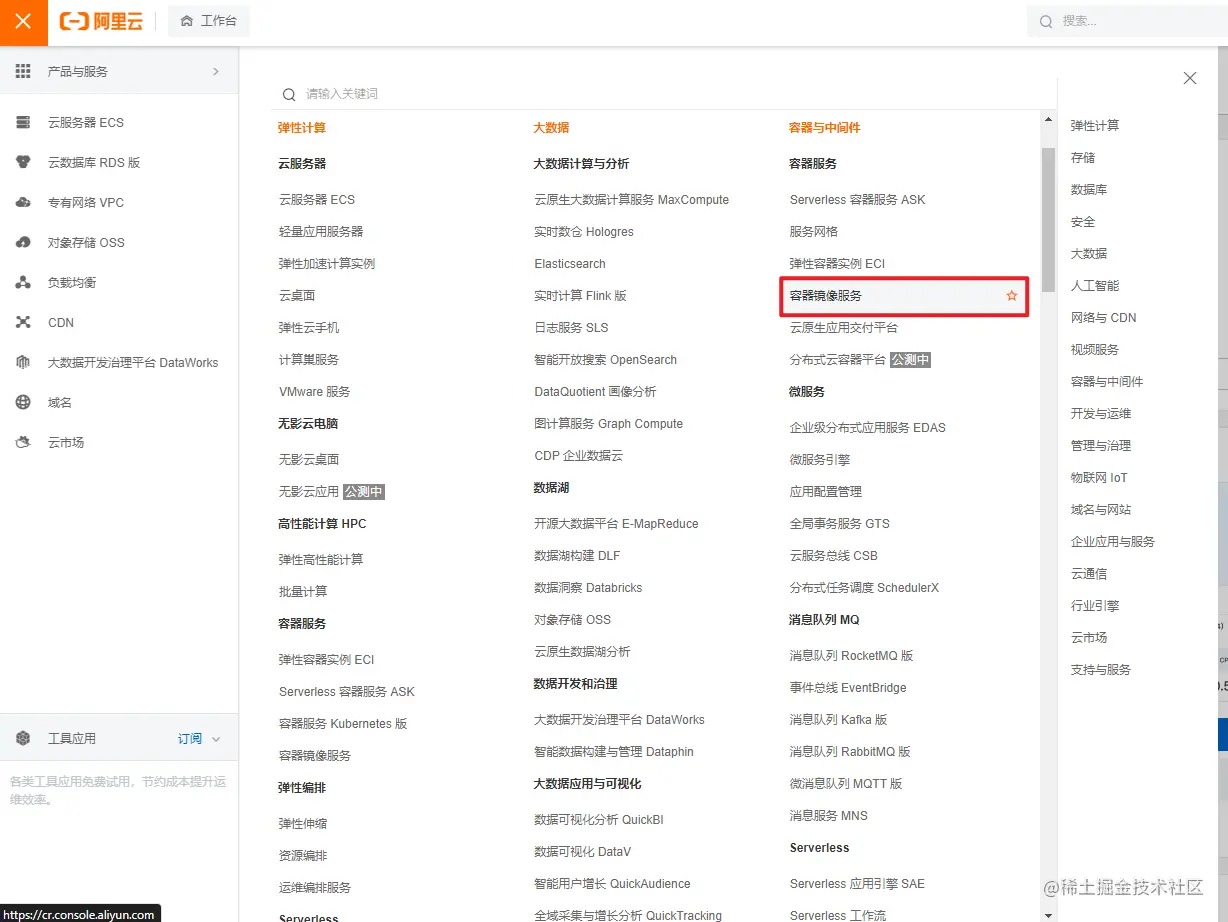1228x922 pixels.
Task: Open 智能开放搜索 OpenSearch
Action: (606, 360)
